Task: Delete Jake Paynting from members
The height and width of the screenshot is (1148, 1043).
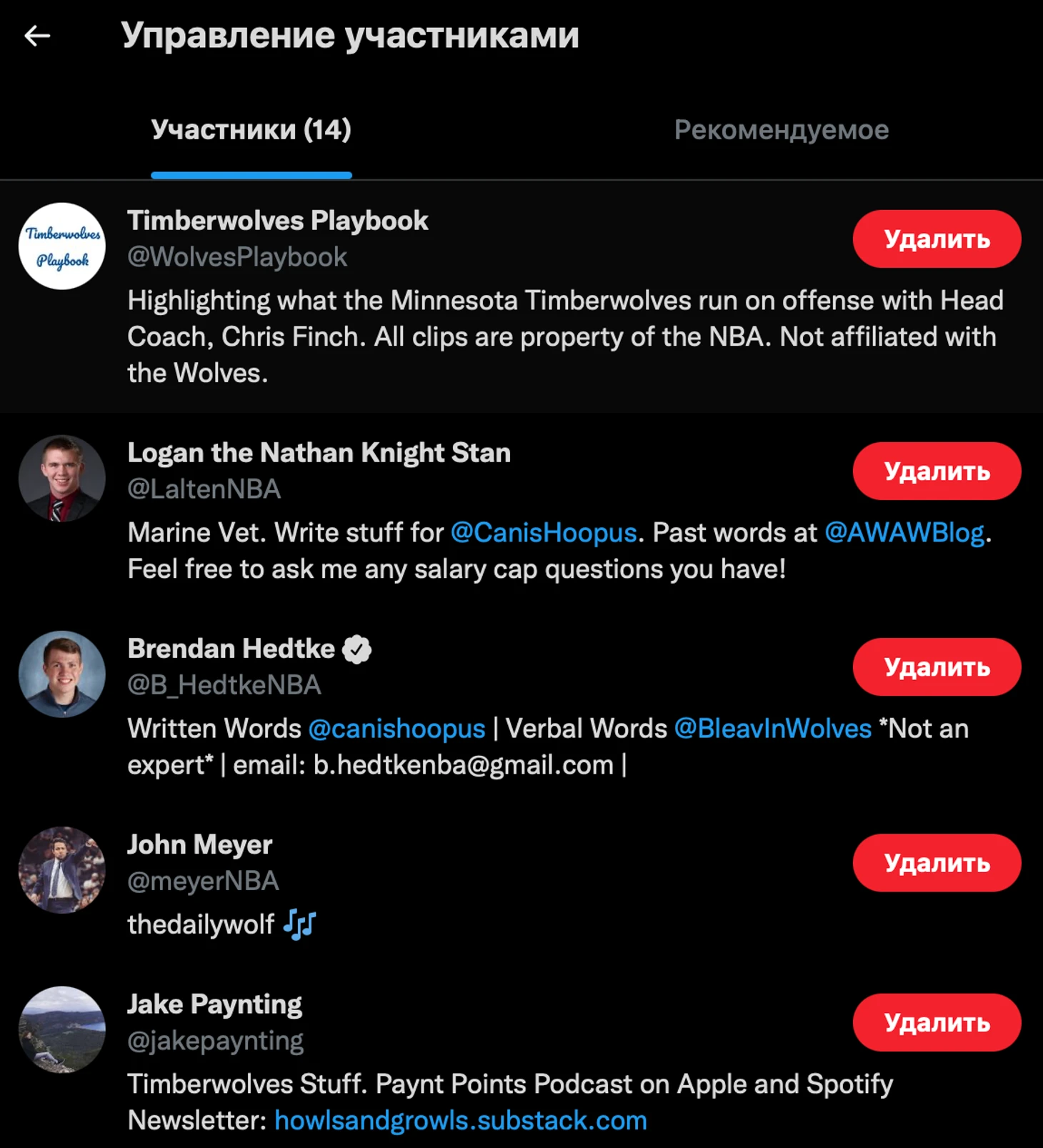Action: point(936,1022)
